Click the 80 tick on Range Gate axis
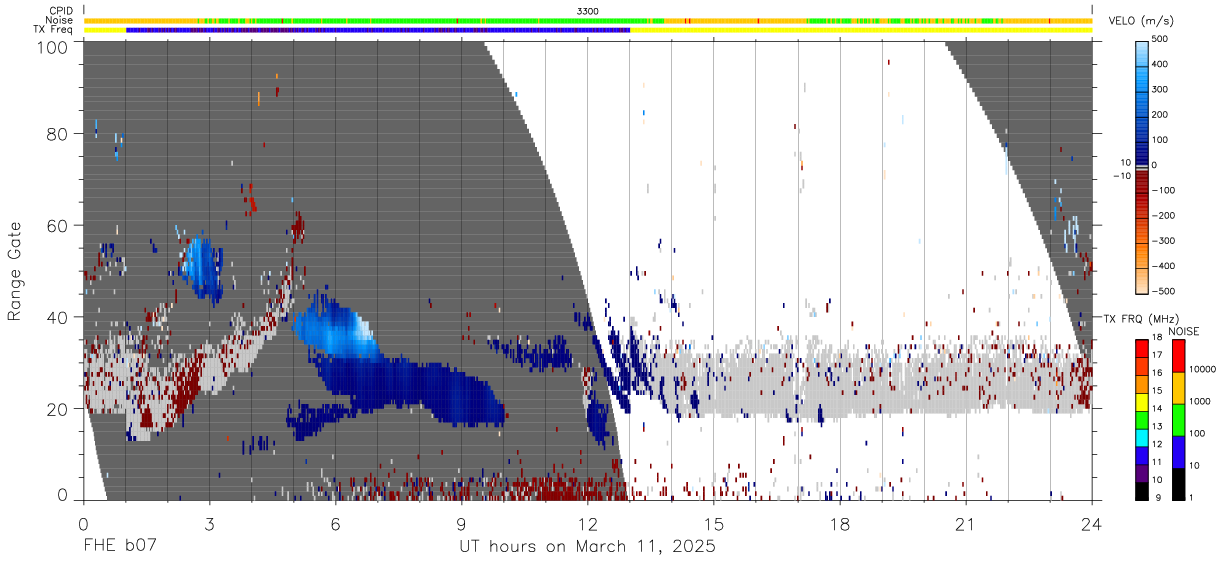This screenshot has width=1228, height=567. tap(58, 134)
